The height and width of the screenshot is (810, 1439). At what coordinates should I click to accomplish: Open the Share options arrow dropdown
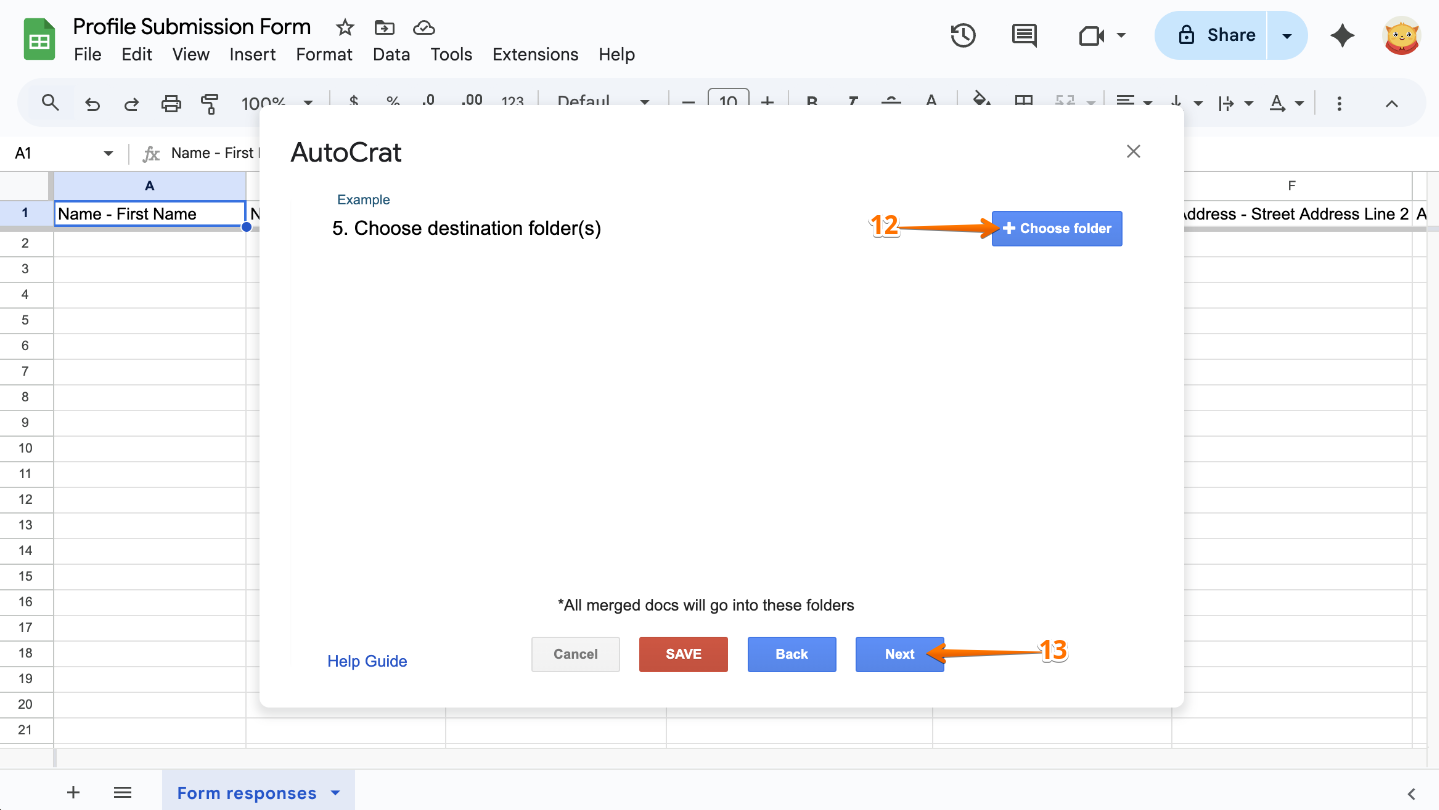point(1285,34)
